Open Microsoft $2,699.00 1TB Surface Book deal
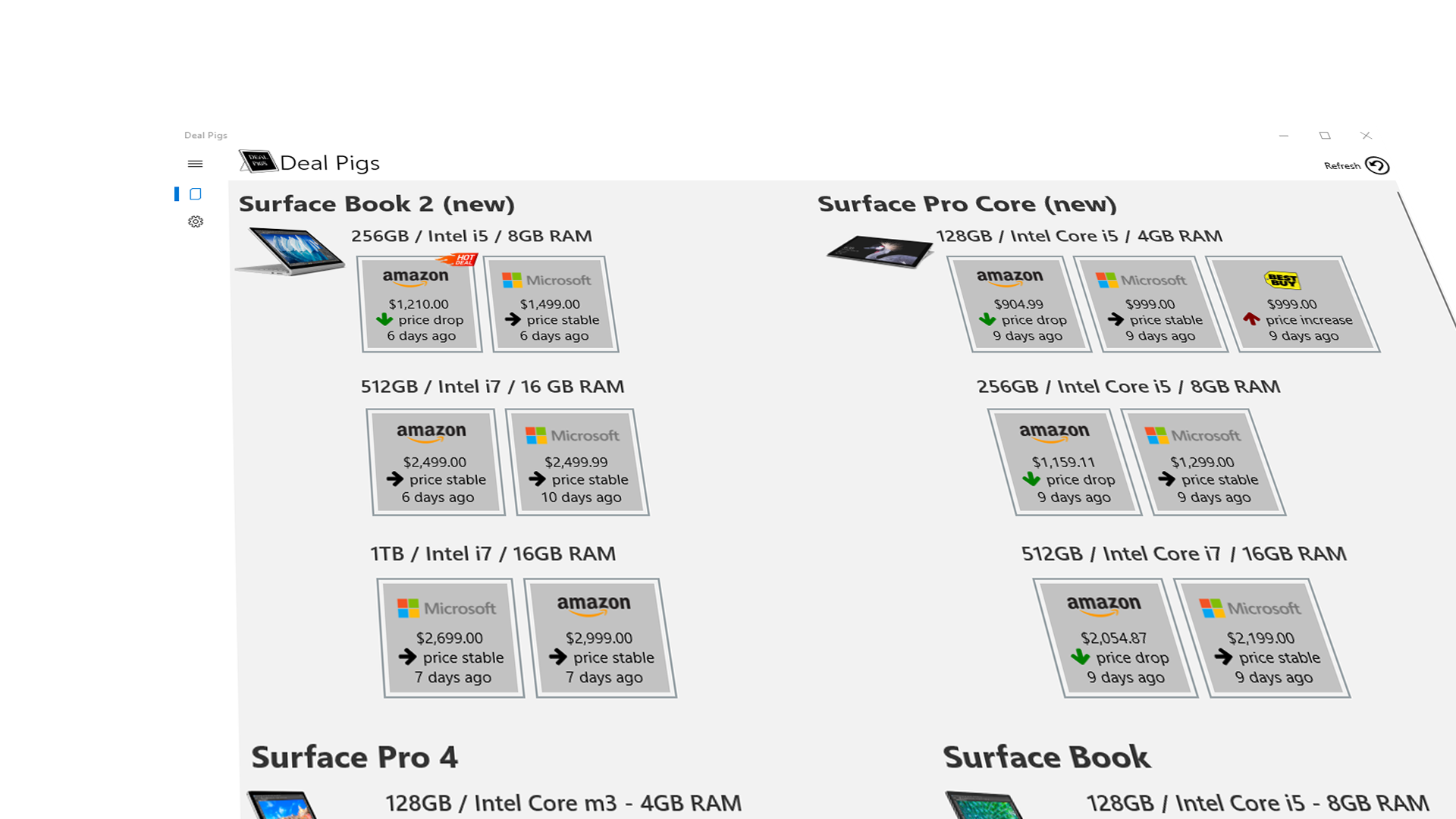This screenshot has width=1456, height=819. pos(452,639)
